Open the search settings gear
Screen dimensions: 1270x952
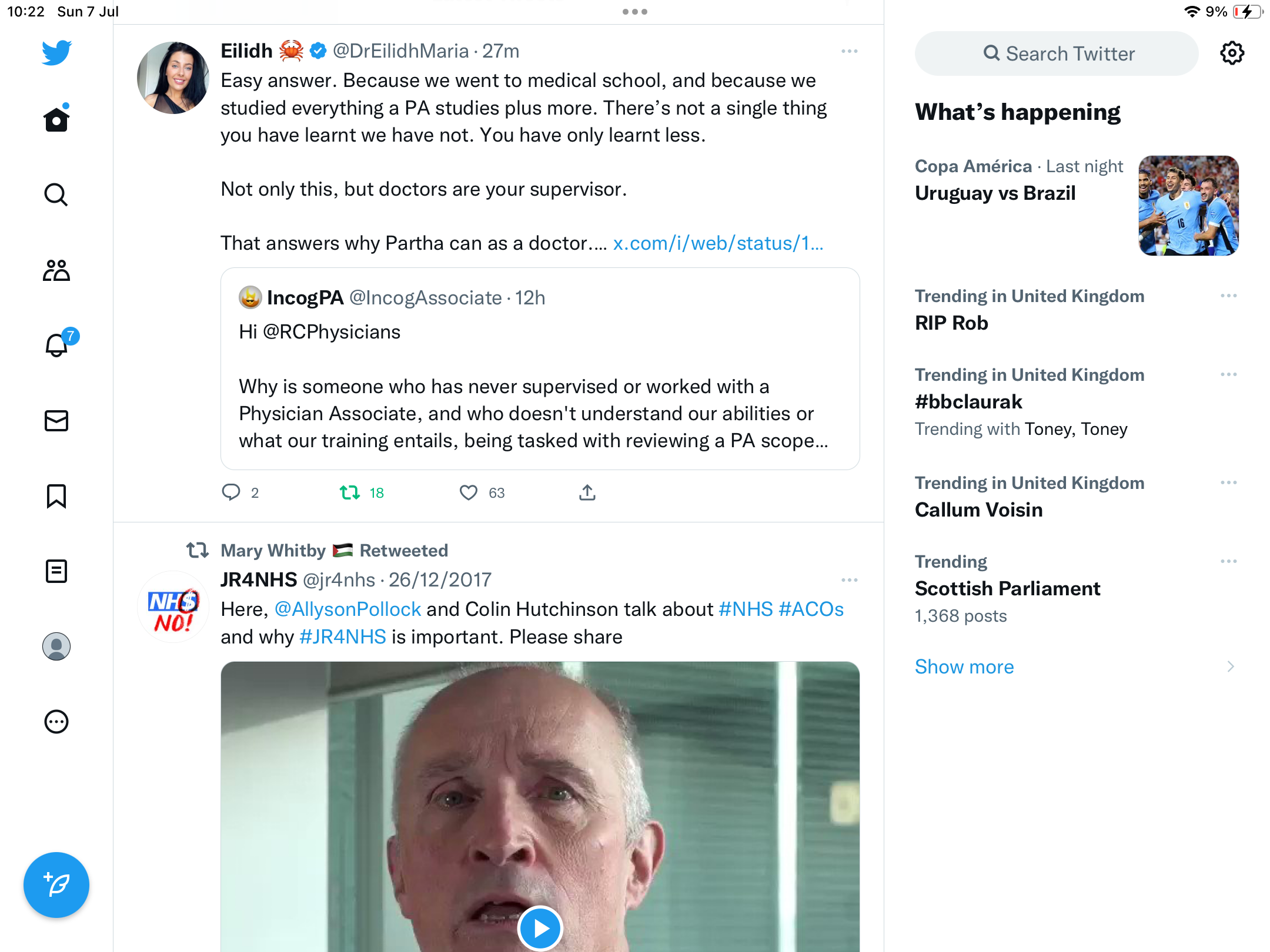1232,53
